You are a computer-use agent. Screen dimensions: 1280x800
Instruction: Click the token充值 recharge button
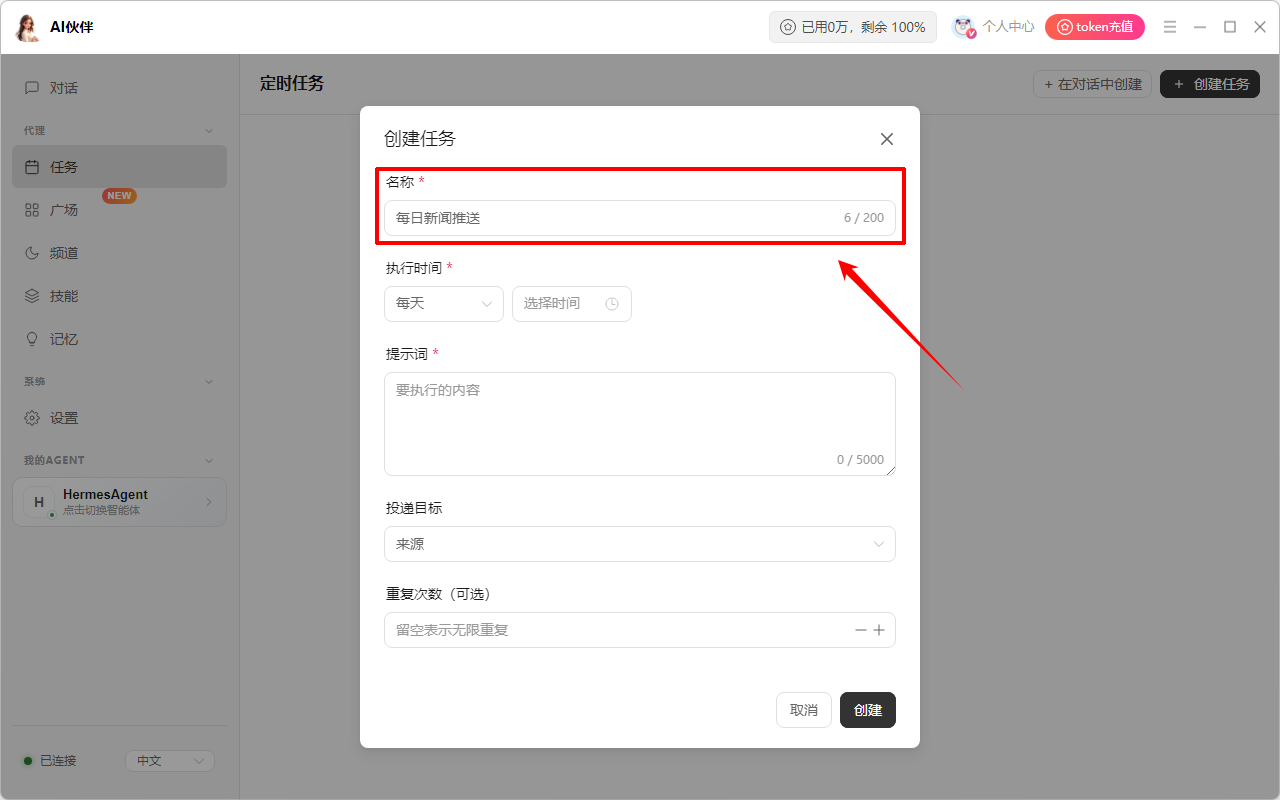tap(1095, 27)
